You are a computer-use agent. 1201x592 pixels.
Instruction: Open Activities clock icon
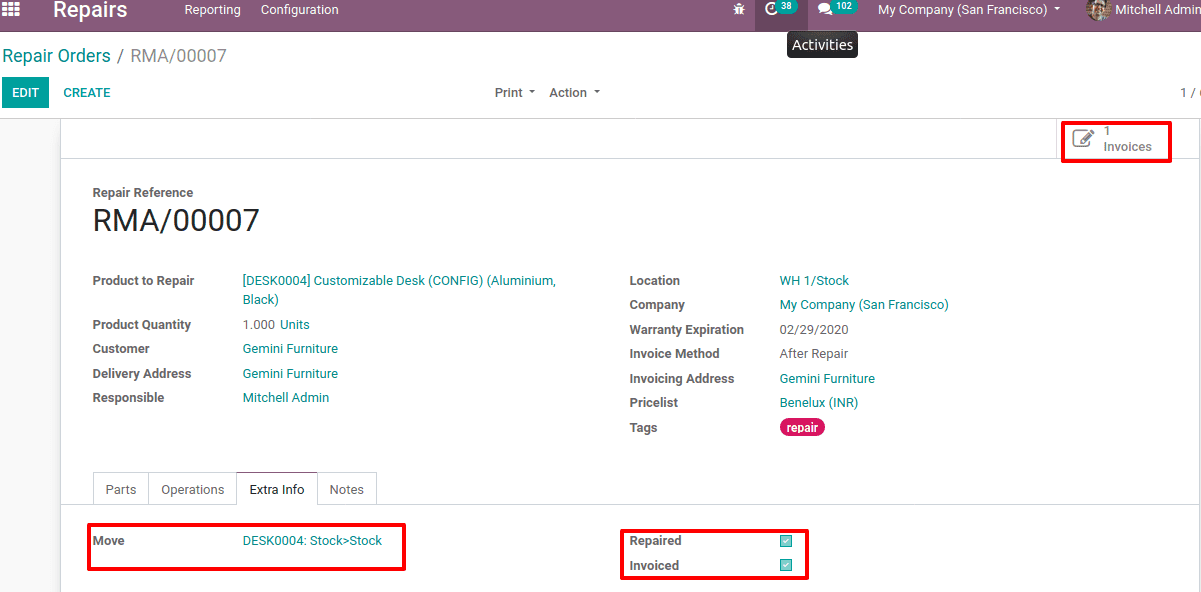771,9
